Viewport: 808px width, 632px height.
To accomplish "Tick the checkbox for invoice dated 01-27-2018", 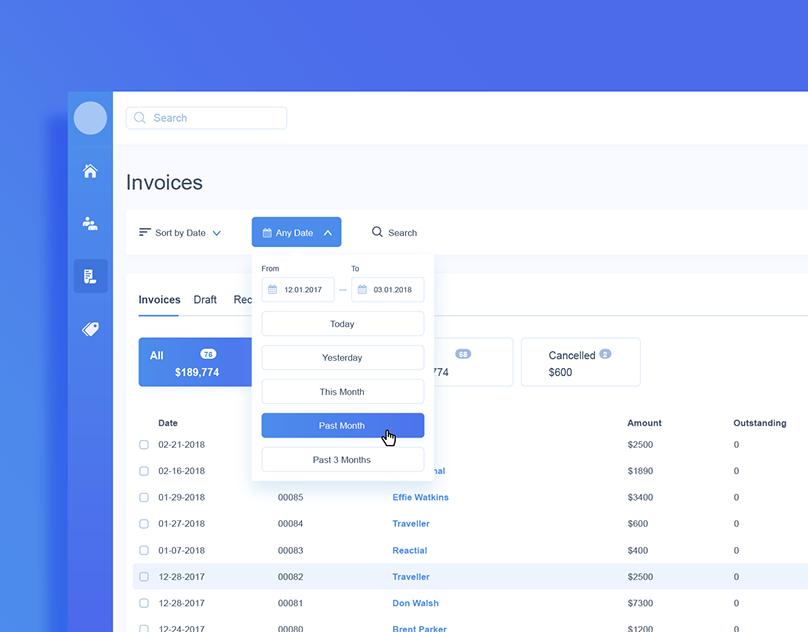I will 144,524.
